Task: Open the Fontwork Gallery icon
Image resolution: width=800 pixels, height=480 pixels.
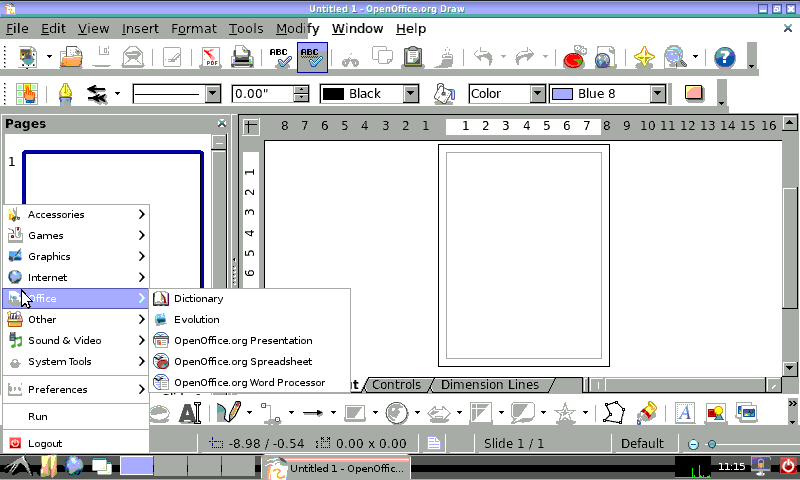Action: click(x=685, y=411)
